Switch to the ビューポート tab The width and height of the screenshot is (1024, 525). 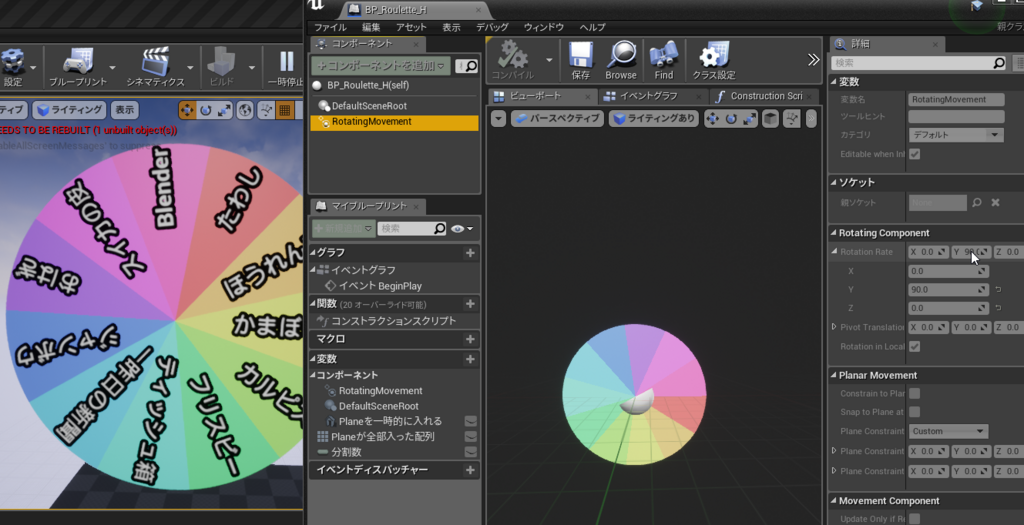tap(543, 96)
